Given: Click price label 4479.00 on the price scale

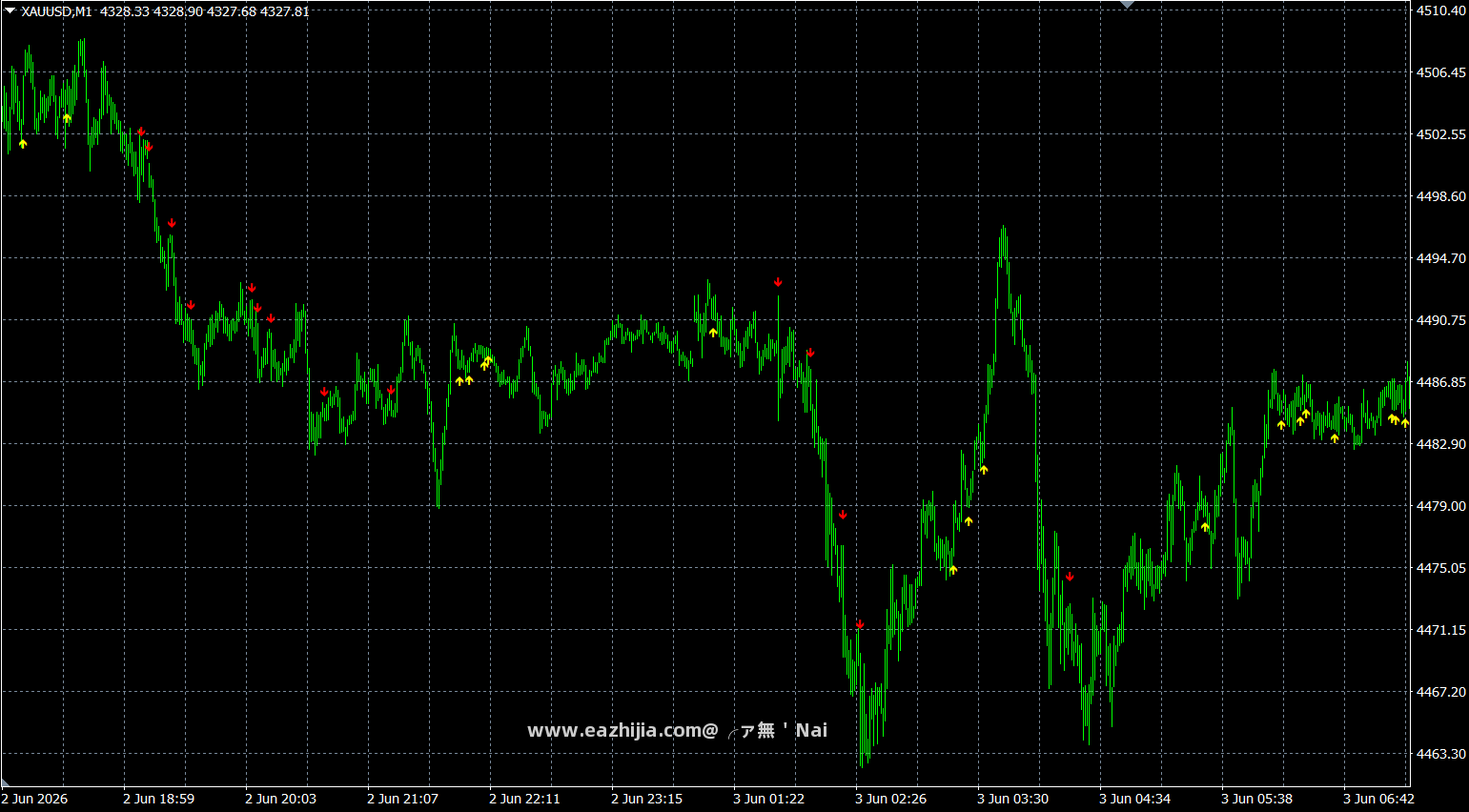Looking at the screenshot, I should coord(1441,506).
